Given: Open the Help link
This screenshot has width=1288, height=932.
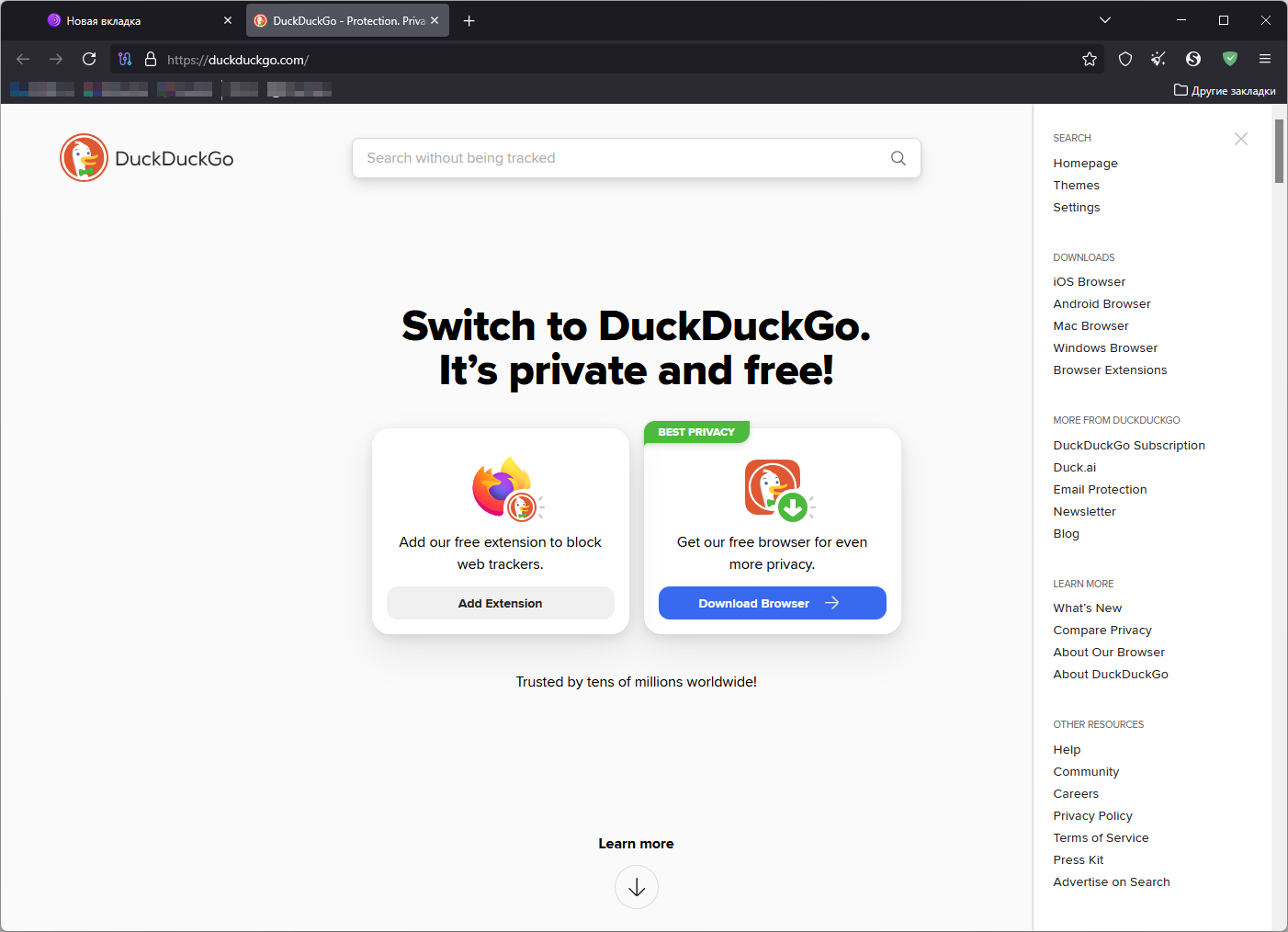Looking at the screenshot, I should [1067, 749].
